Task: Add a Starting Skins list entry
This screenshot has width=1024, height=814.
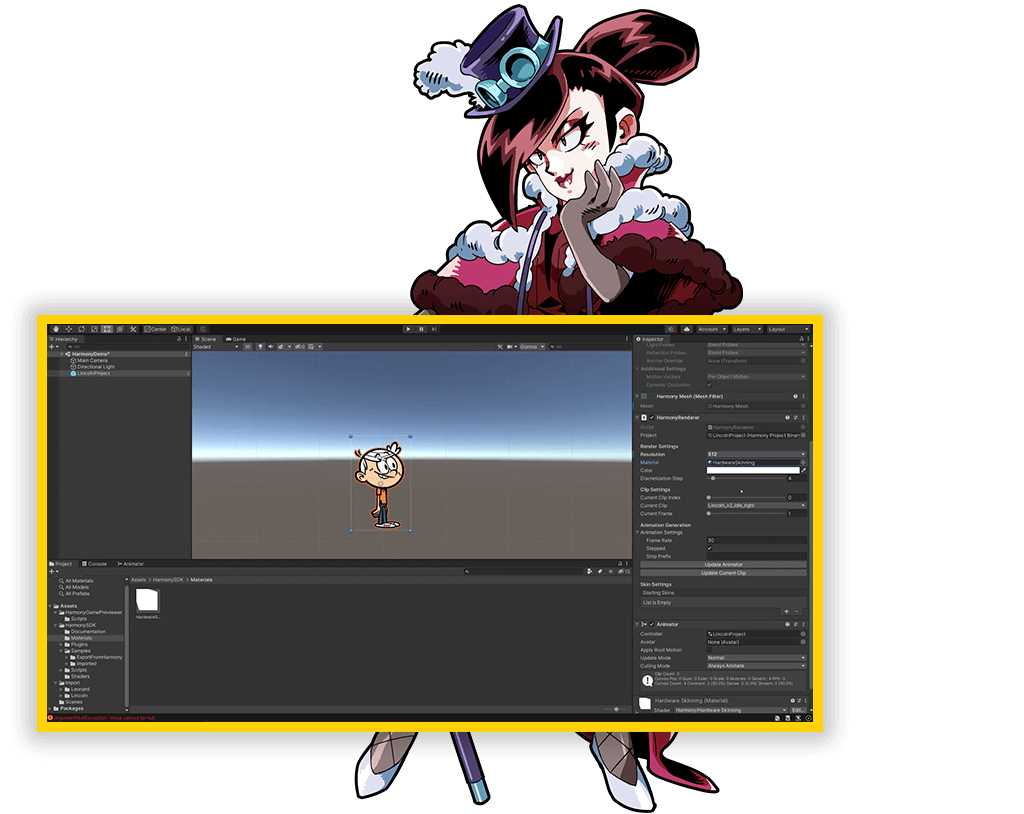Action: tap(786, 611)
